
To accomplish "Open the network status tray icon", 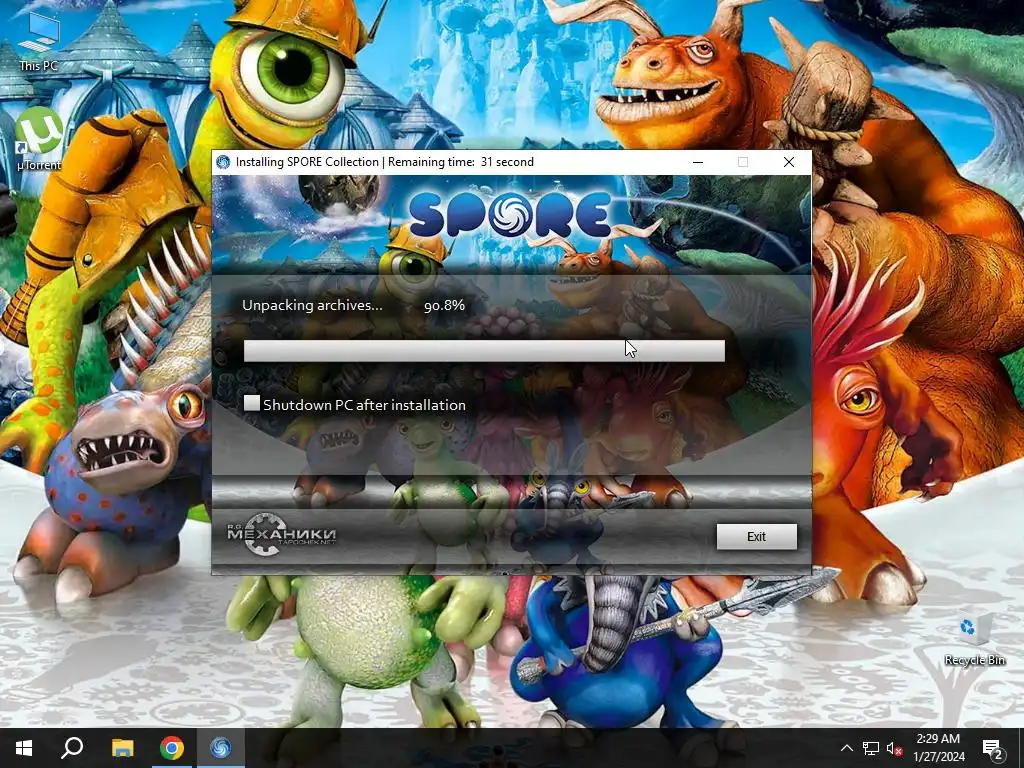I will click(871, 748).
